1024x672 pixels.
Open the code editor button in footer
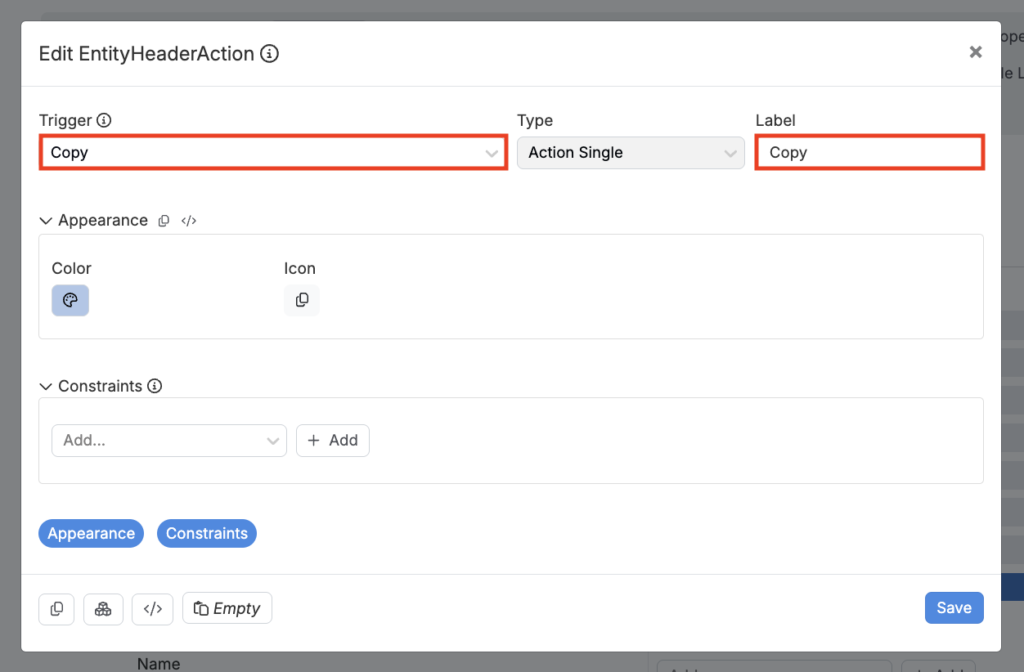152,609
